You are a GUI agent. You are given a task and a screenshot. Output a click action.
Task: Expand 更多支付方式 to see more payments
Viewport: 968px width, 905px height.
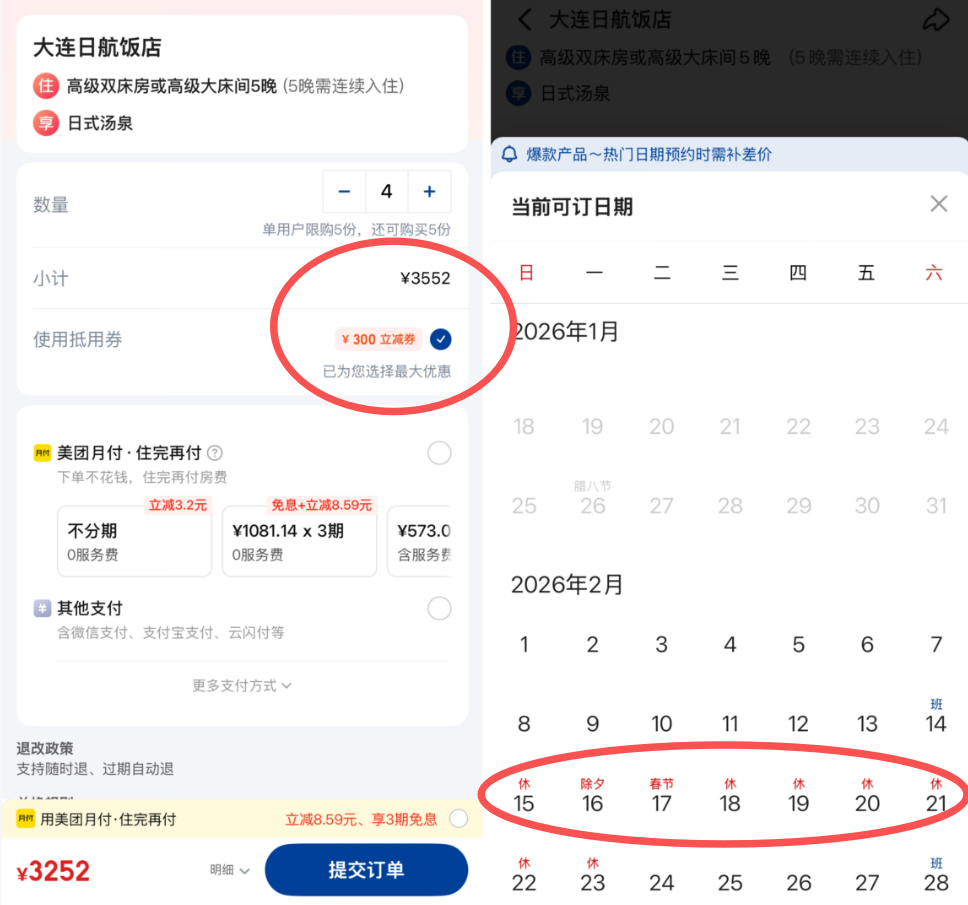click(x=240, y=685)
